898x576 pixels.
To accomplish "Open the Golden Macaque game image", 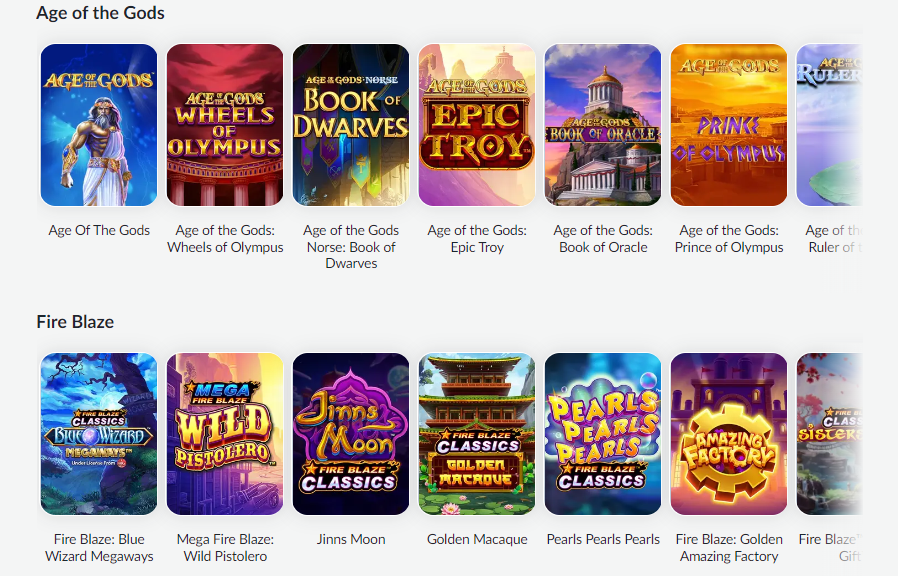I will tap(477, 434).
